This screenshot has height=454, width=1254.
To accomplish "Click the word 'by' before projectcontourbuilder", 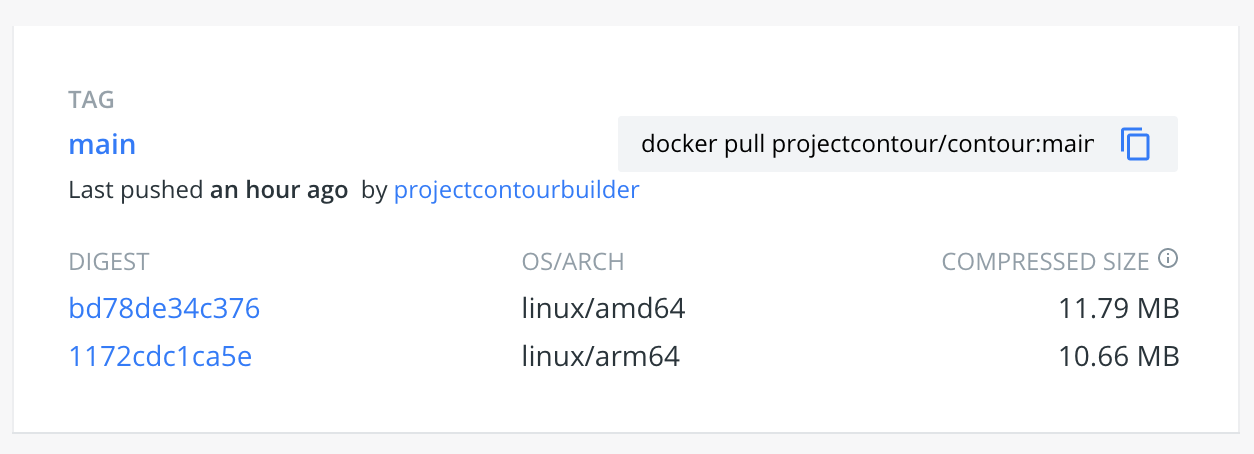I will coord(373,189).
